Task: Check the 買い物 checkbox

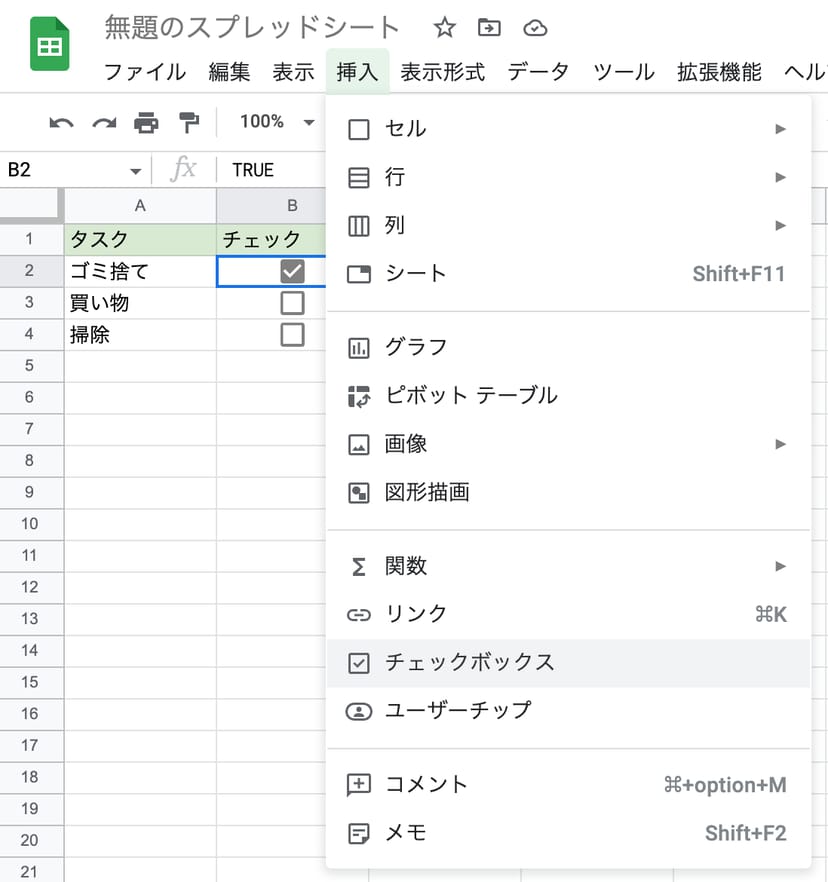Action: [x=292, y=303]
